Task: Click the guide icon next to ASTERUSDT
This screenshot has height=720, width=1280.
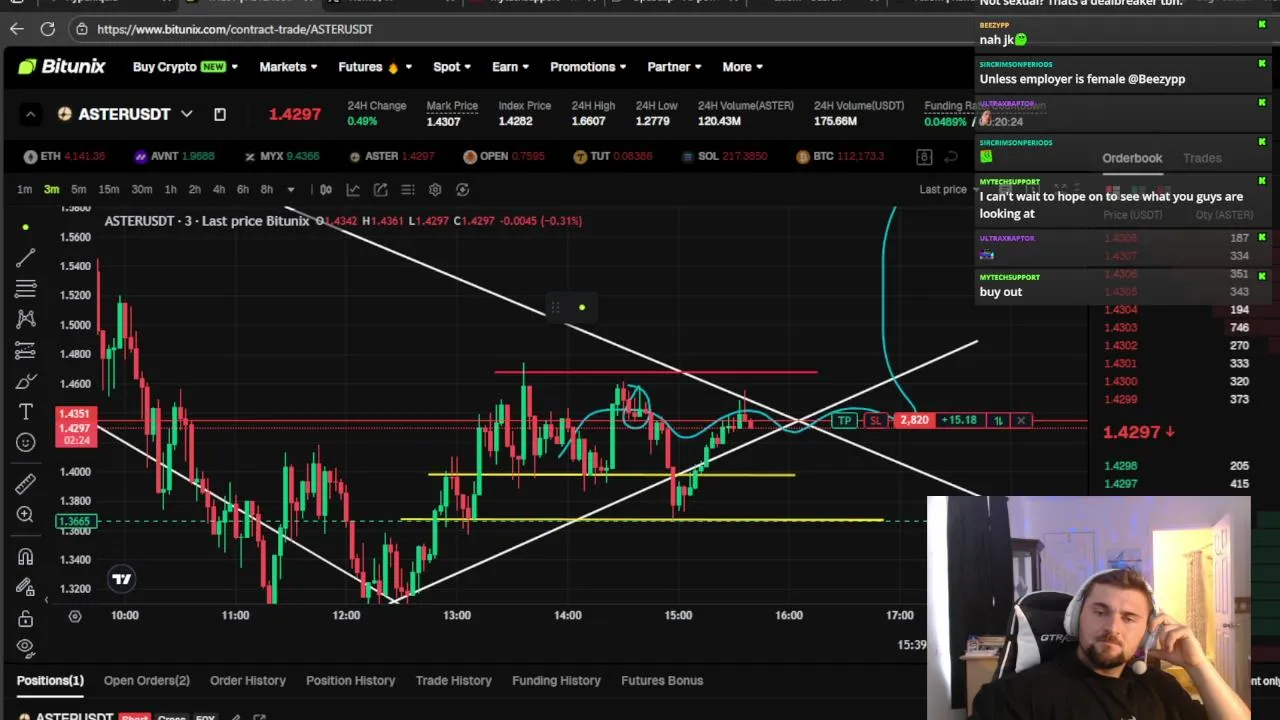Action: (x=220, y=114)
